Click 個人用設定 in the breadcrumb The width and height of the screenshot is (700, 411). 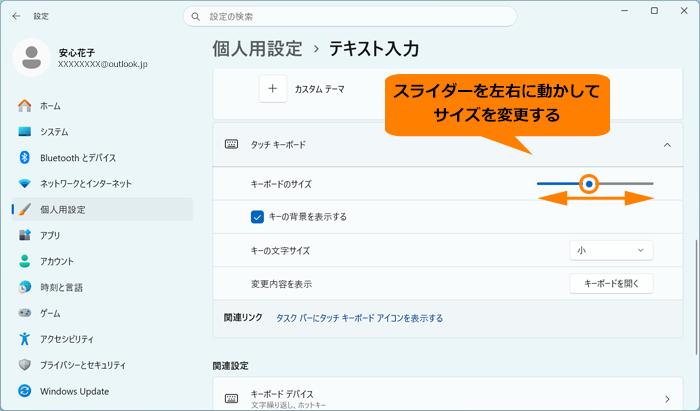[257, 49]
